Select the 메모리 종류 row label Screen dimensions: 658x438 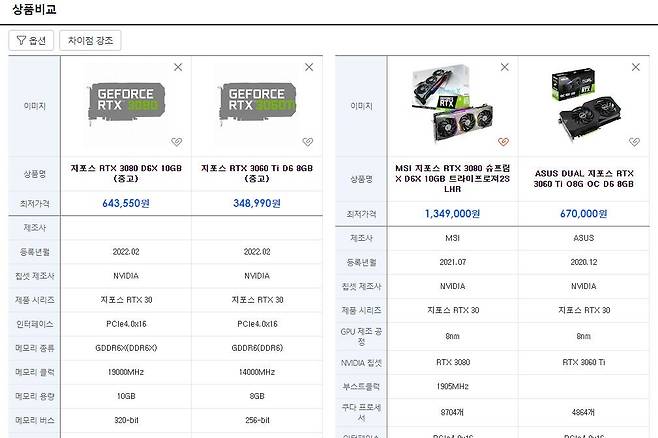tap(35, 348)
